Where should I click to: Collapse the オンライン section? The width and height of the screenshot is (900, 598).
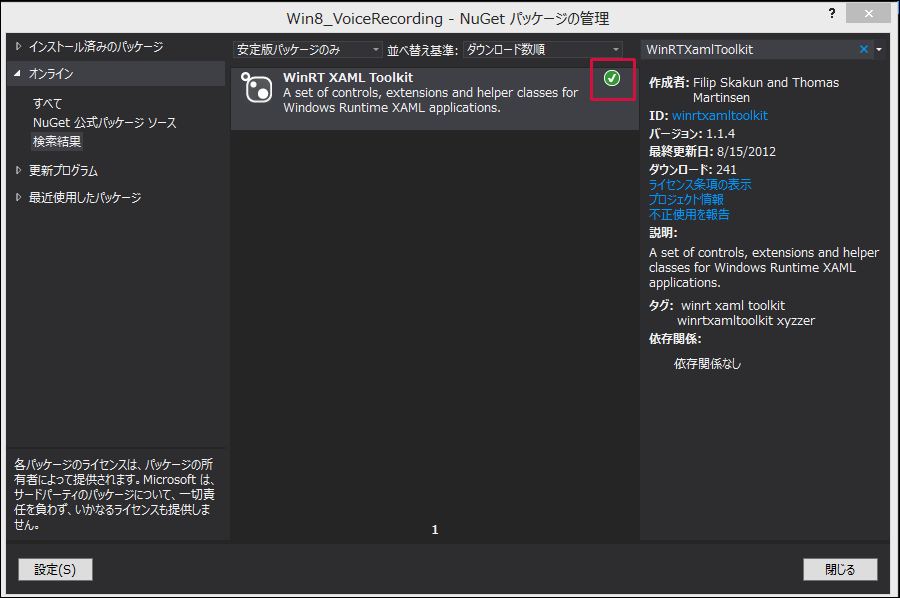click(18, 73)
